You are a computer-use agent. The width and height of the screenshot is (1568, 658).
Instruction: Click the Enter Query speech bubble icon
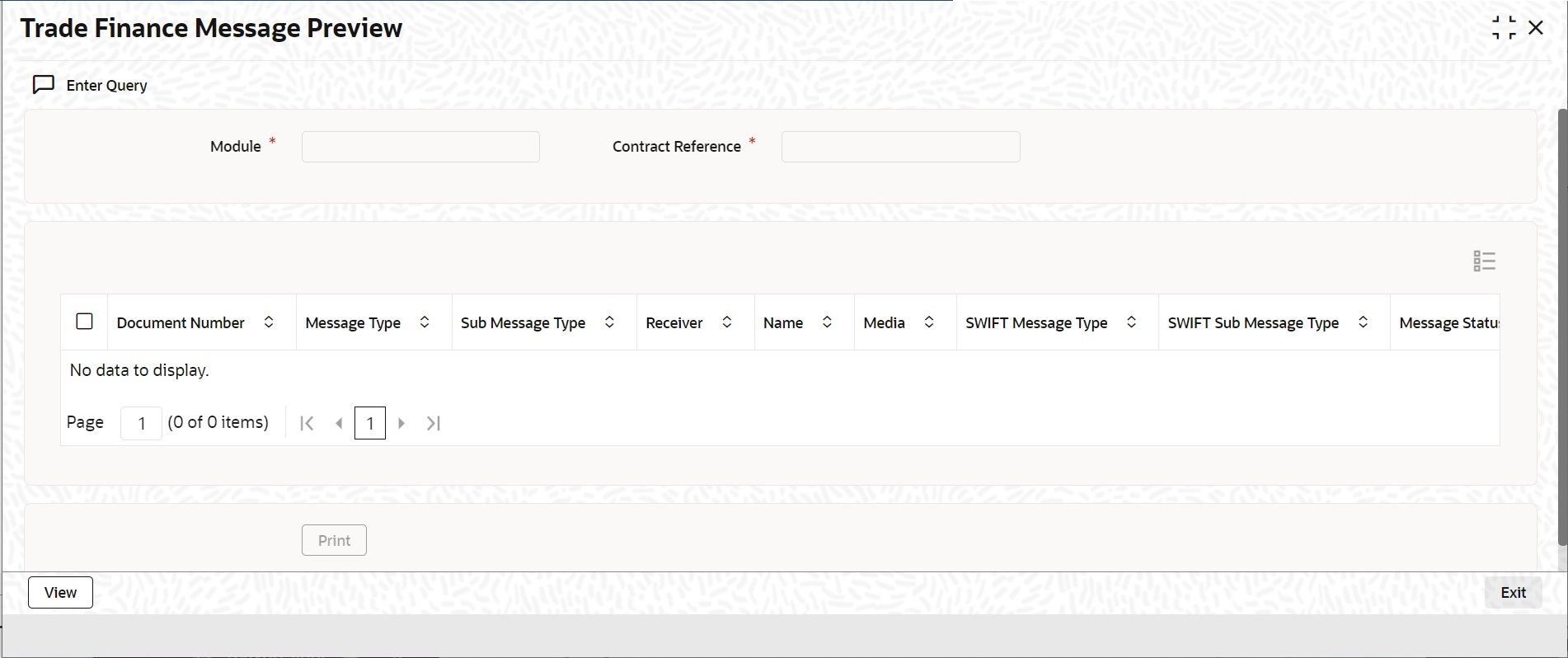[43, 85]
